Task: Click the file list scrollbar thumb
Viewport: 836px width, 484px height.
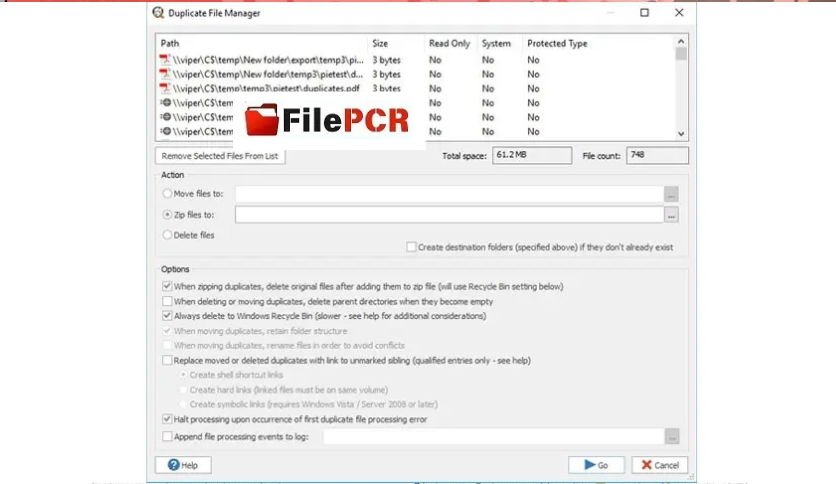Action: click(681, 54)
